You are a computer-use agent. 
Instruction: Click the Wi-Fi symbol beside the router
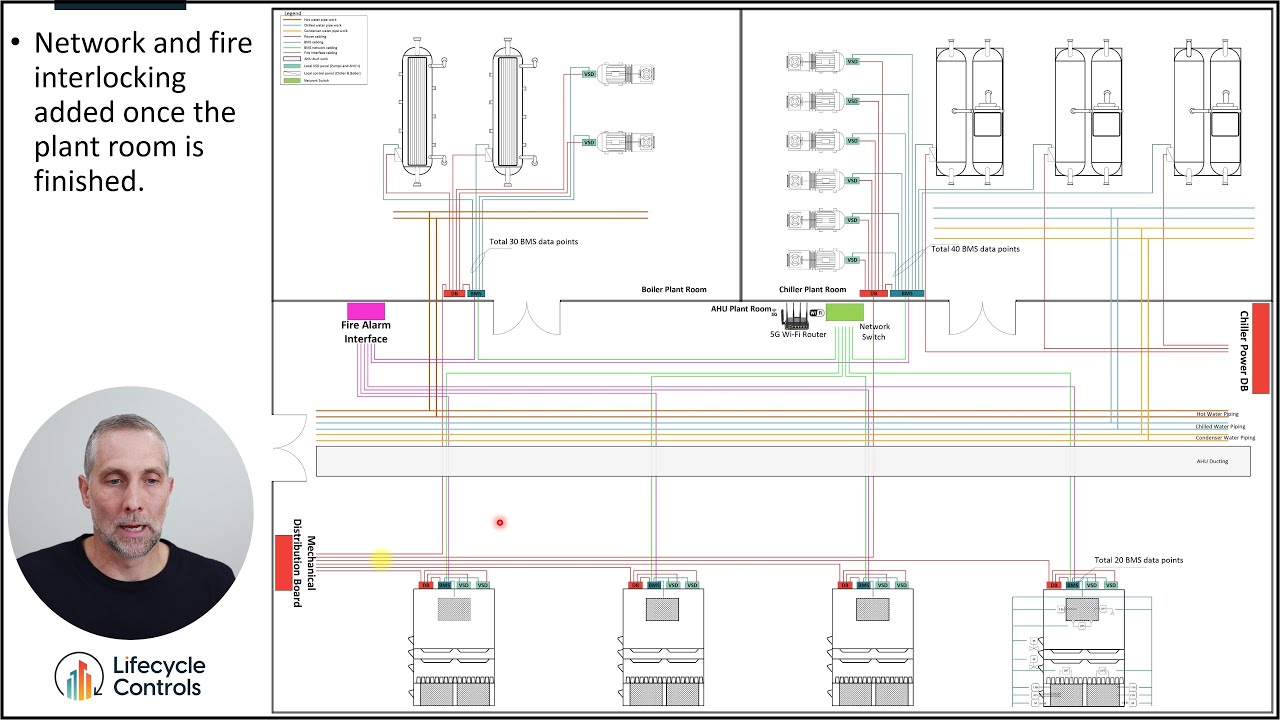(x=817, y=313)
